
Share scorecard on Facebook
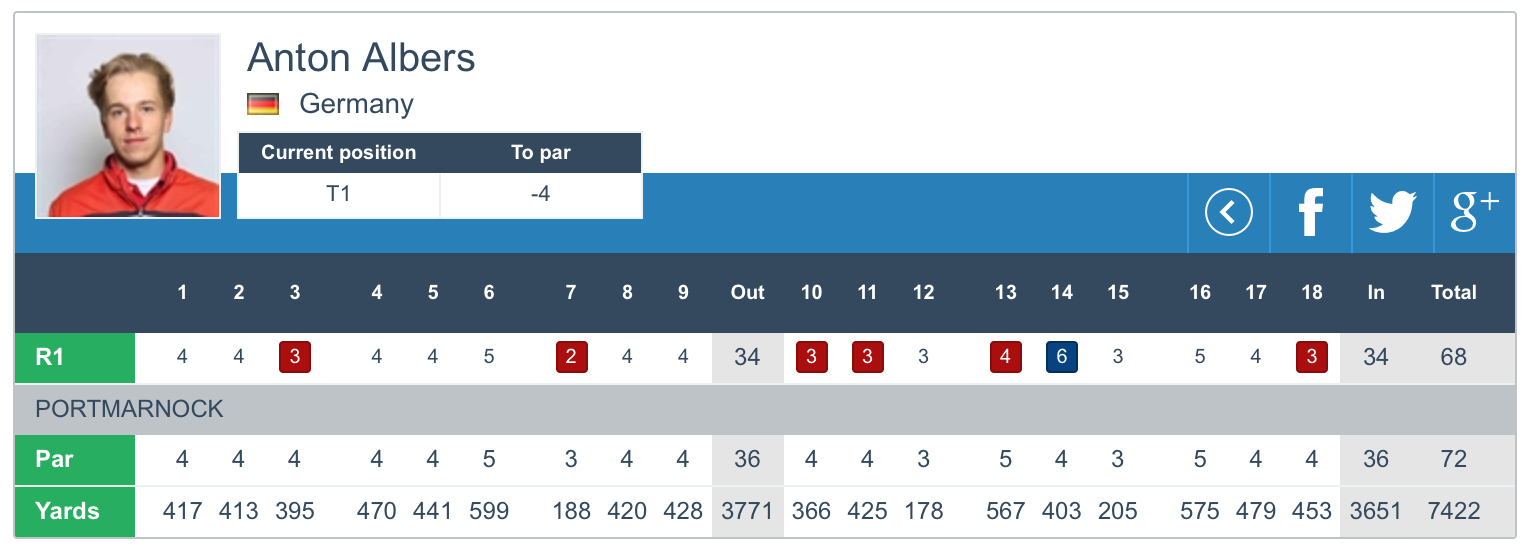(x=1310, y=213)
